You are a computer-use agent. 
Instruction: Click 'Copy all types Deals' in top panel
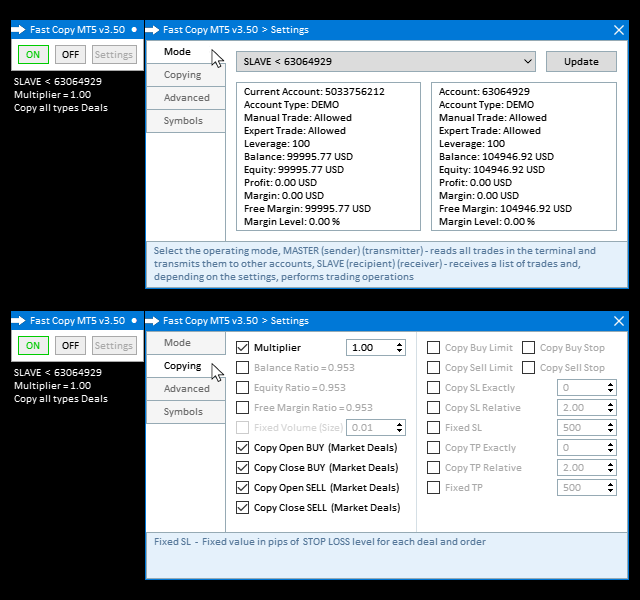(x=61, y=108)
